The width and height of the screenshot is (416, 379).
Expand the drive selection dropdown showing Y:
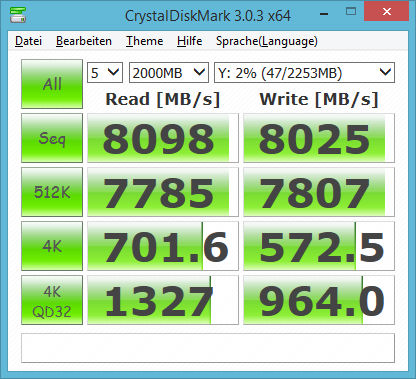point(304,72)
